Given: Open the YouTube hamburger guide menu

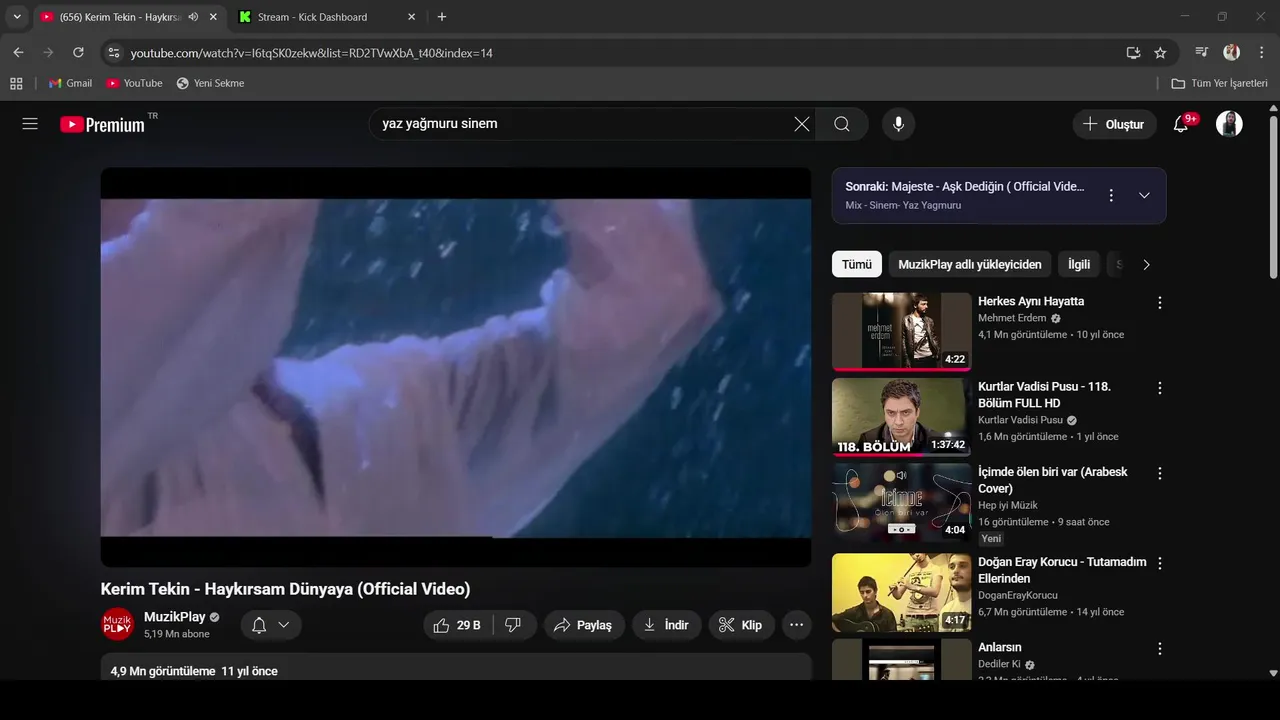Looking at the screenshot, I should (30, 124).
